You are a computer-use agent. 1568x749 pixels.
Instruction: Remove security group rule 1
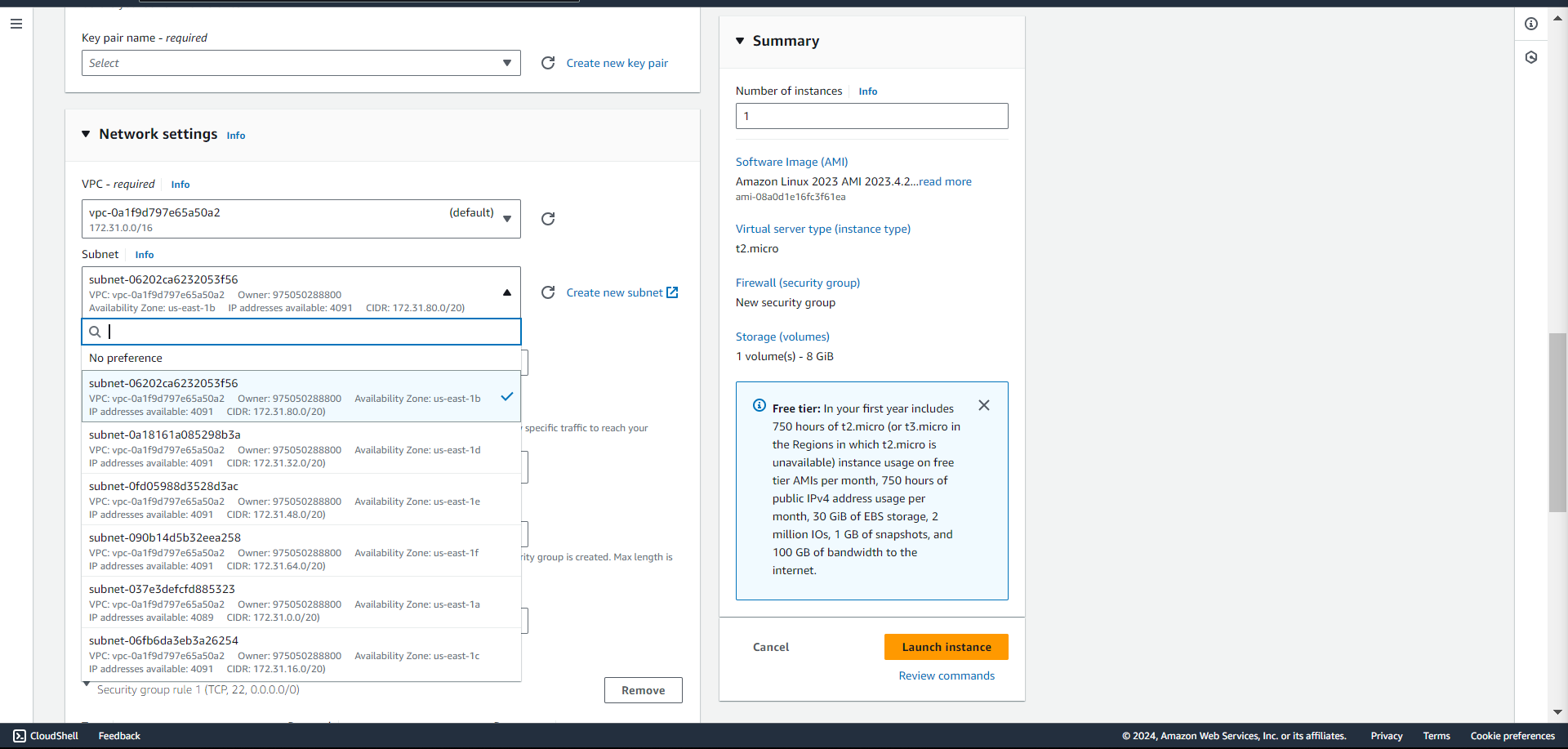643,690
